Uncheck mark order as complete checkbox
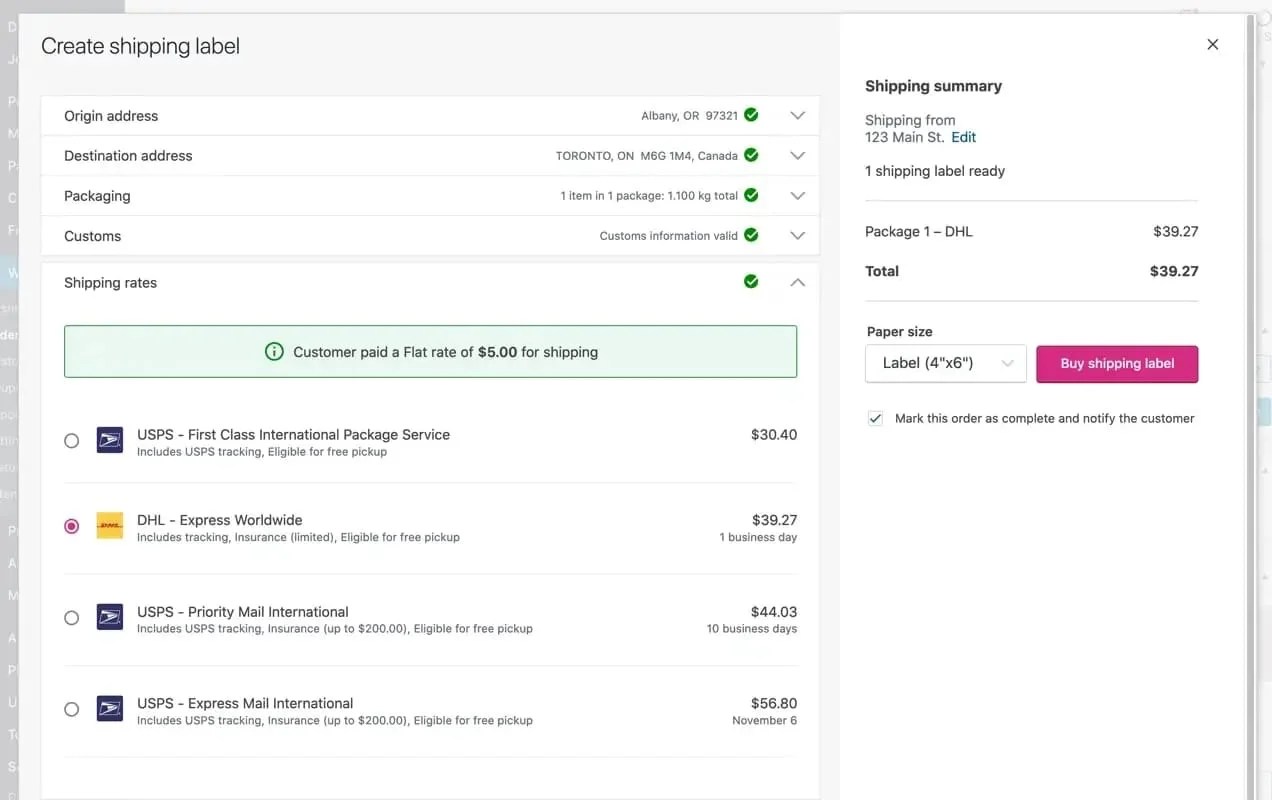Image resolution: width=1272 pixels, height=800 pixels. (x=875, y=418)
